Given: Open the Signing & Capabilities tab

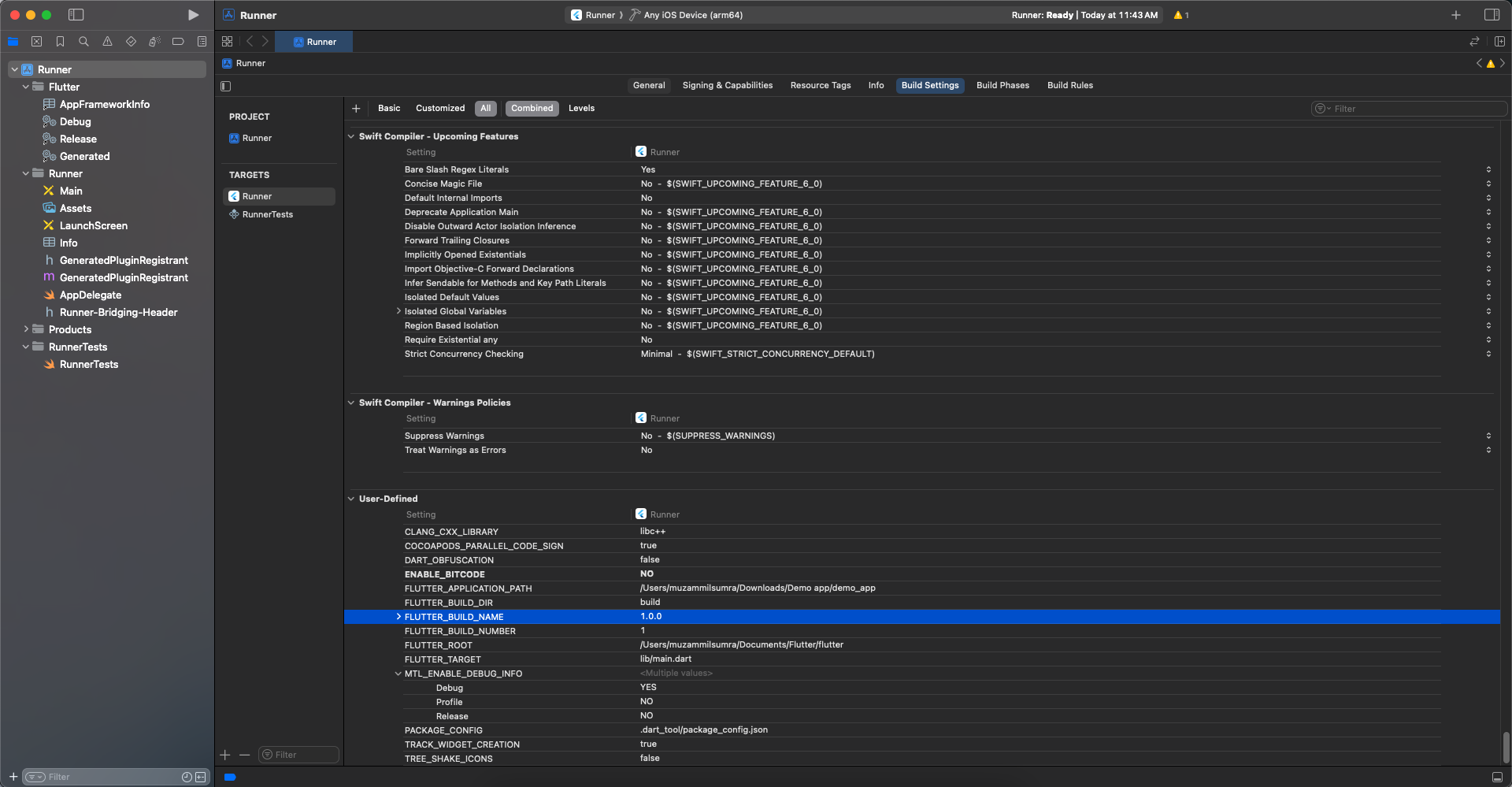Looking at the screenshot, I should (x=727, y=85).
